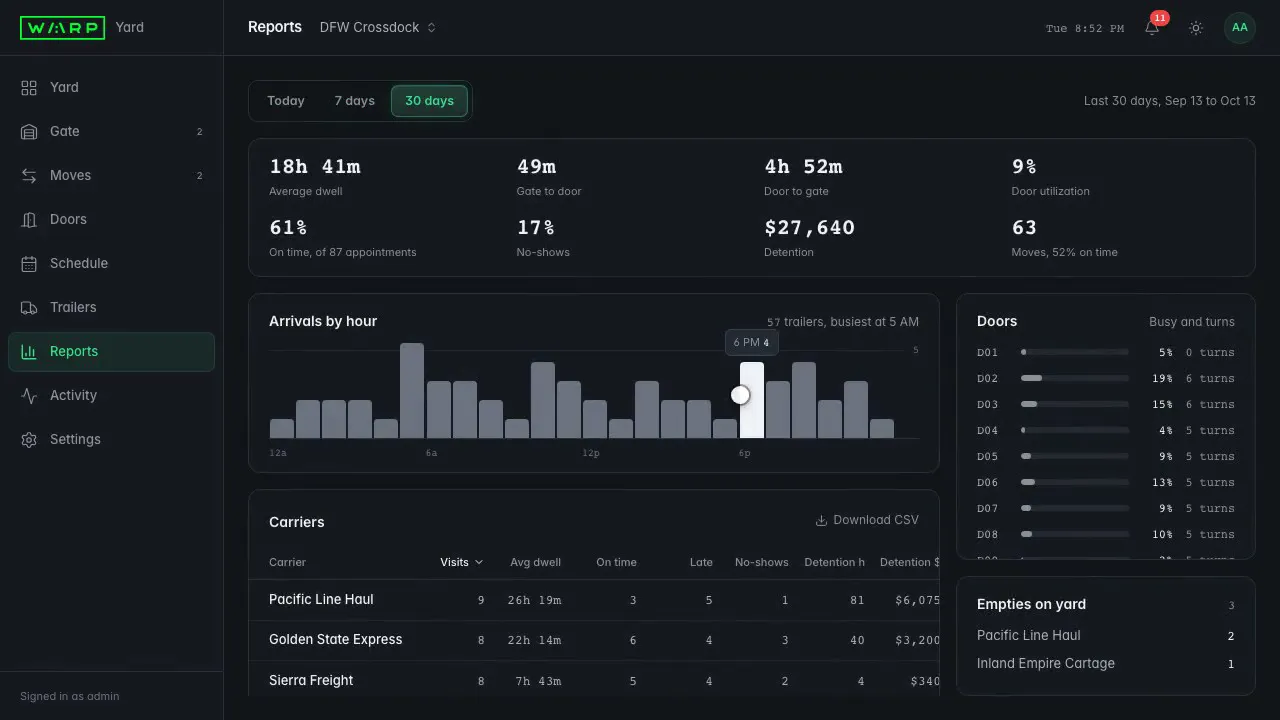This screenshot has width=1280, height=720.
Task: Toggle light theme with sun icon
Action: click(1196, 28)
